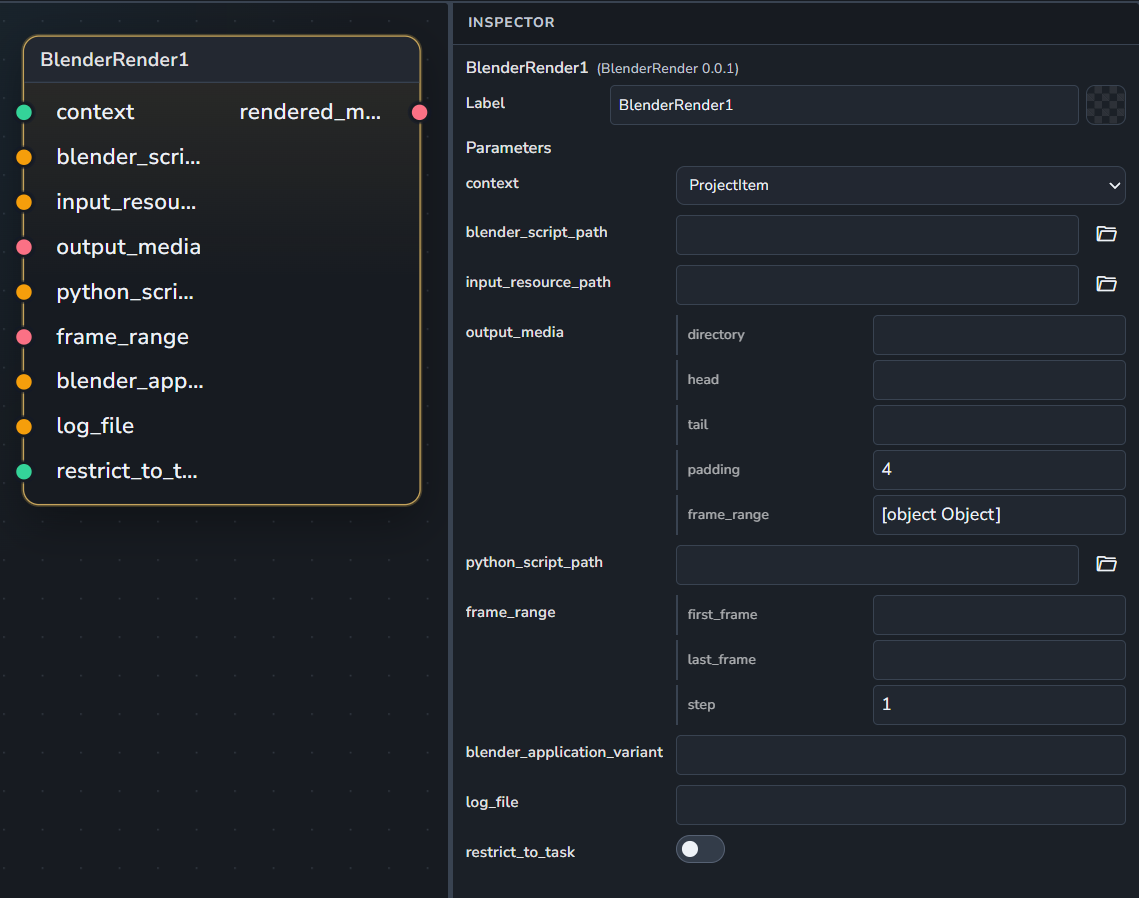Screen dimensions: 1139x898
Task: Open folder browser for input_resource_path
Action: [1106, 284]
